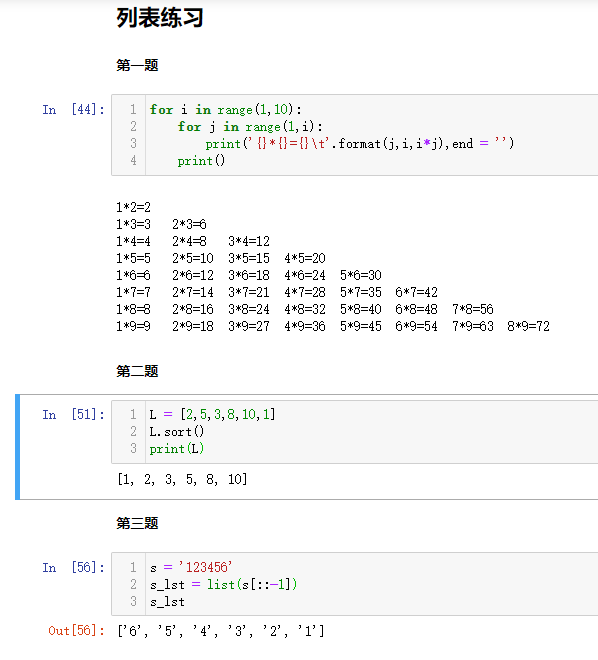Select the '第三题' heading

pyautogui.click(x=137, y=523)
